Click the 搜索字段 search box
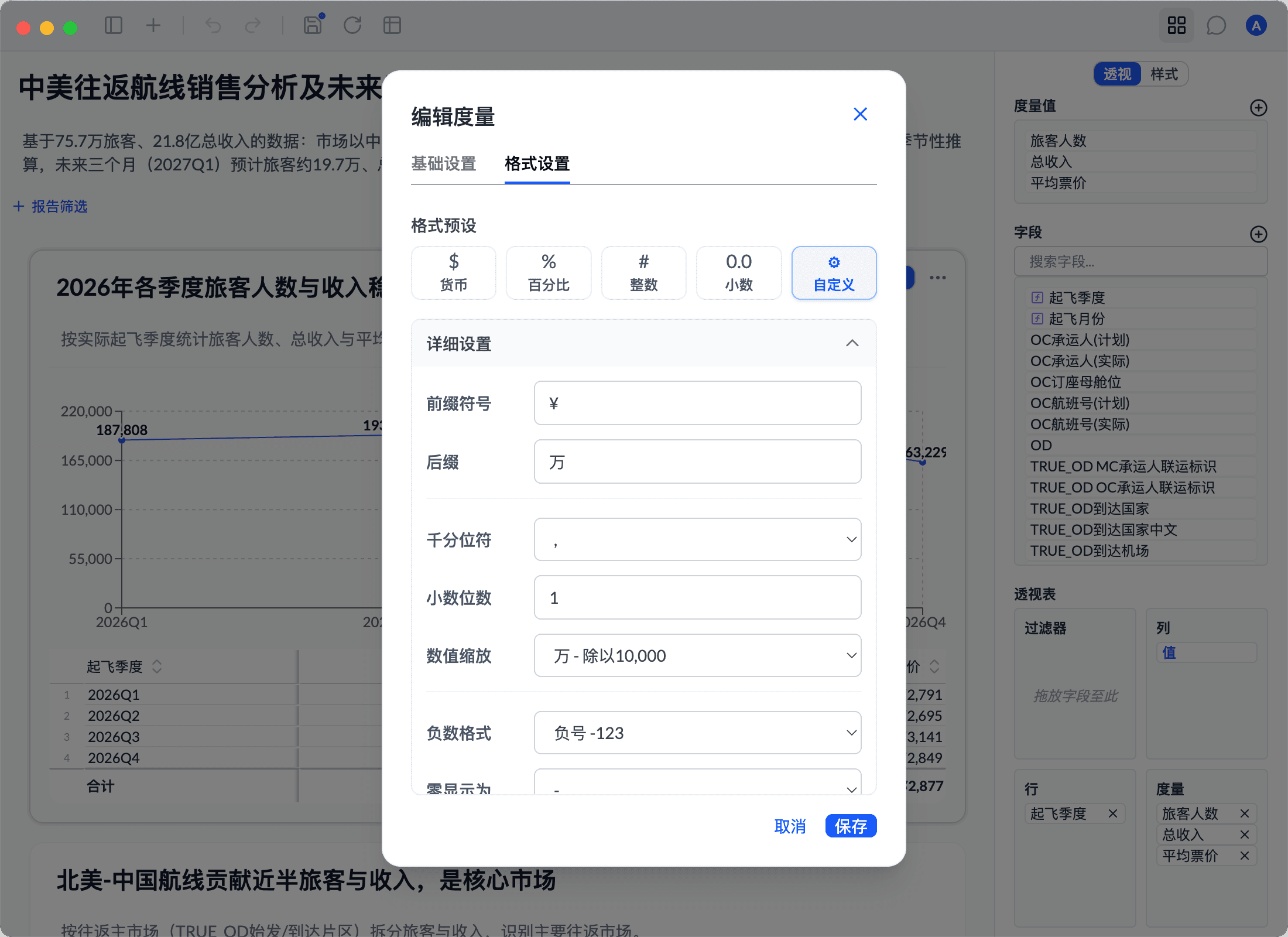Image resolution: width=1288 pixels, height=937 pixels. point(1140,261)
